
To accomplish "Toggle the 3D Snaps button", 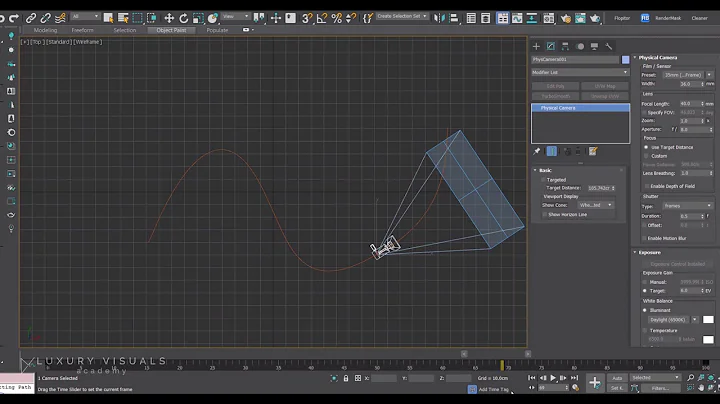I will 307,18.
